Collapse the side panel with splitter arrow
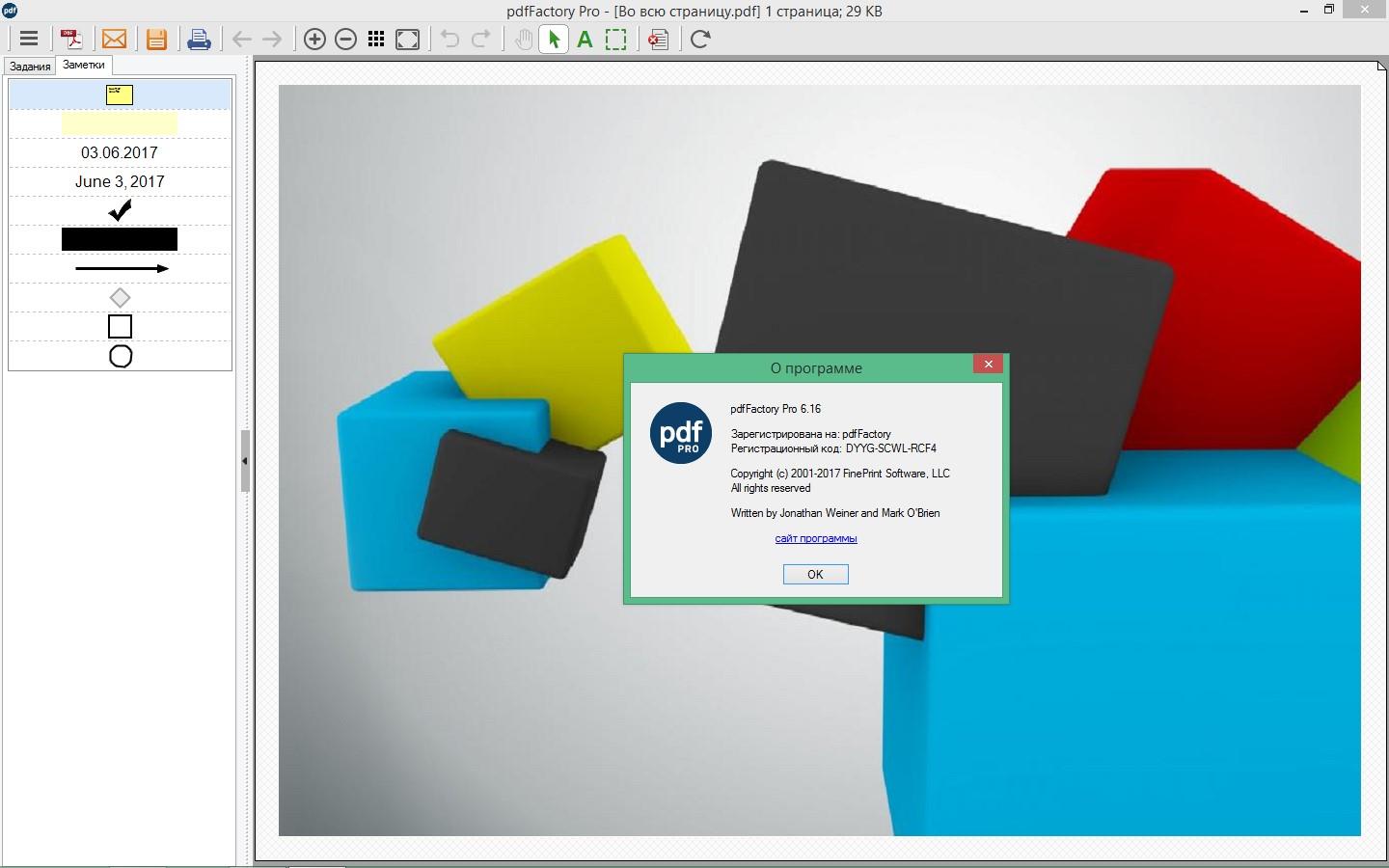1389x868 pixels. click(x=245, y=461)
